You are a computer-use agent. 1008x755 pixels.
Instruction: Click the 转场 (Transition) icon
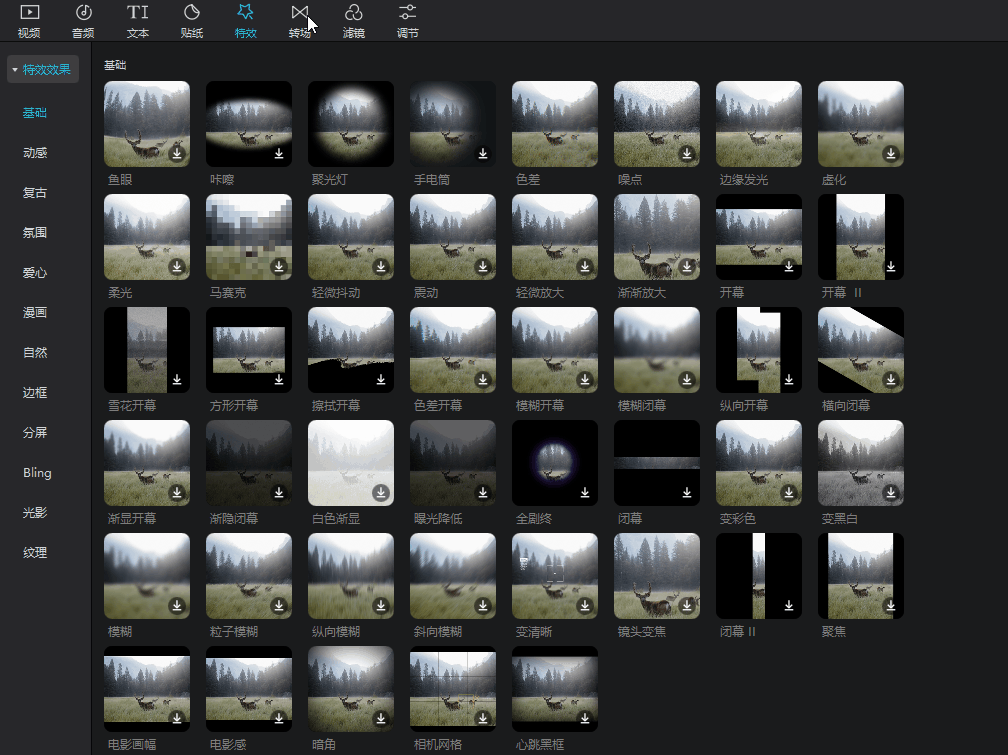click(x=299, y=13)
